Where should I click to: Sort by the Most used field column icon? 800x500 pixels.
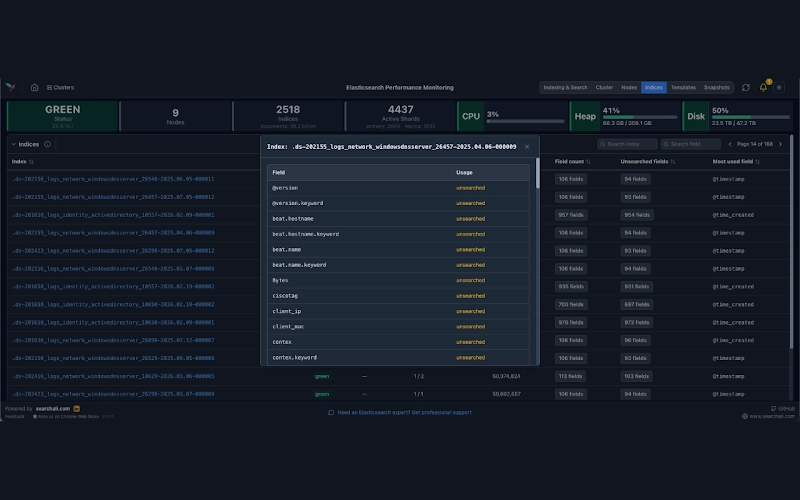pyautogui.click(x=757, y=162)
